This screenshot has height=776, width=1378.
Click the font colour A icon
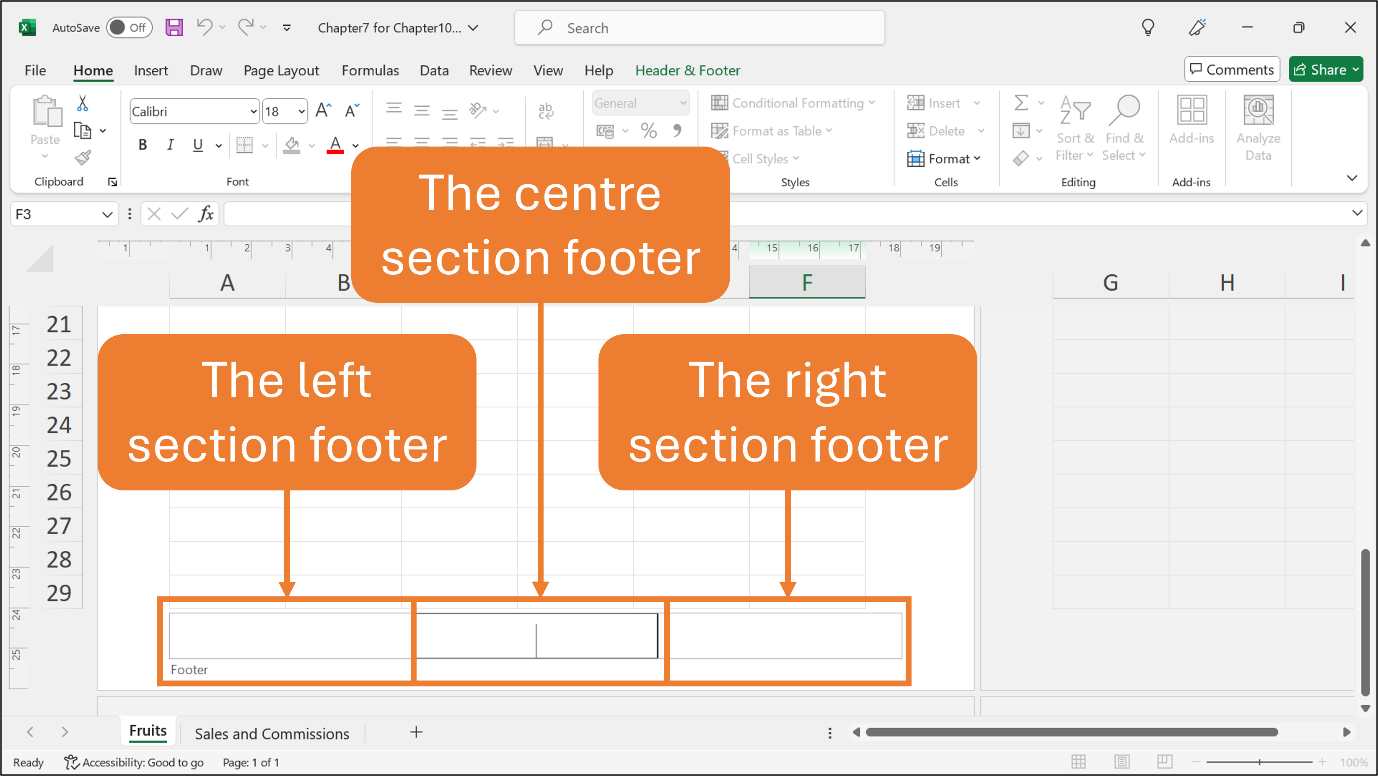click(x=336, y=145)
